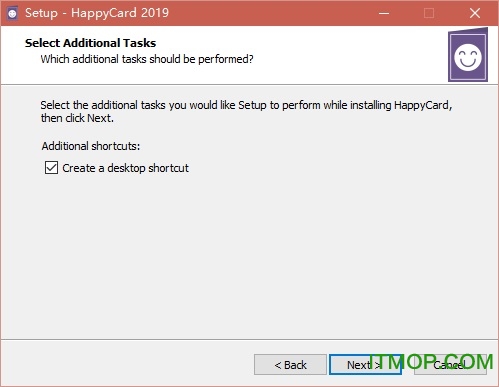Click the grayed-out maximize window button
Image resolution: width=499 pixels, height=387 pixels.
(429, 13)
